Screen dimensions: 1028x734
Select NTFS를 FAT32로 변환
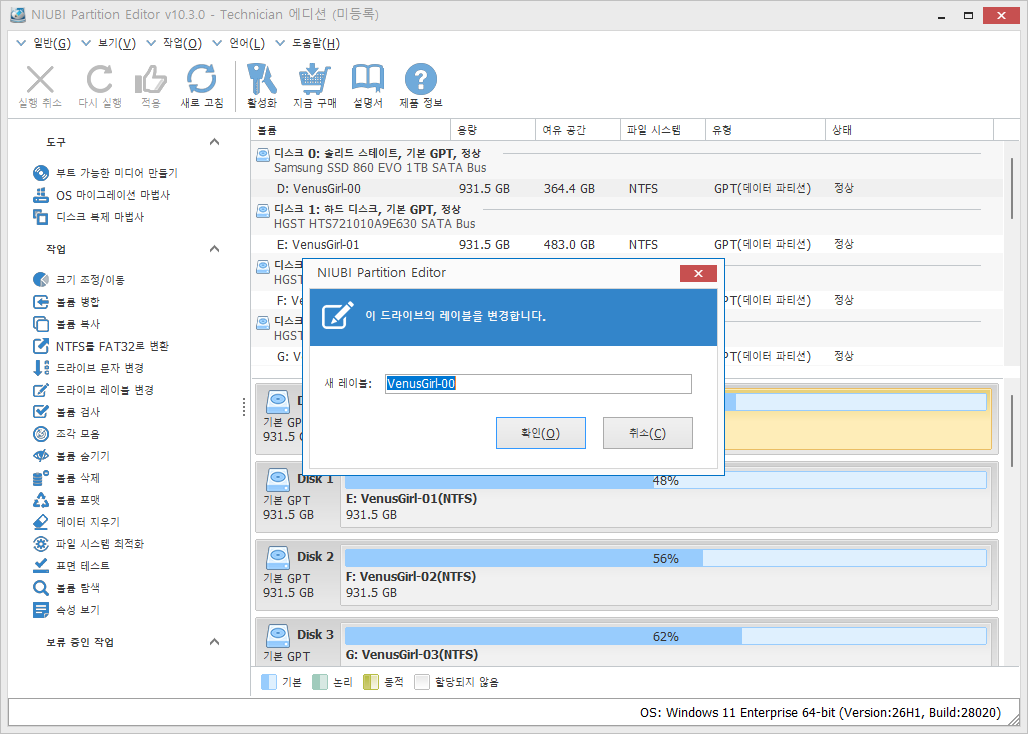click(x=101, y=346)
